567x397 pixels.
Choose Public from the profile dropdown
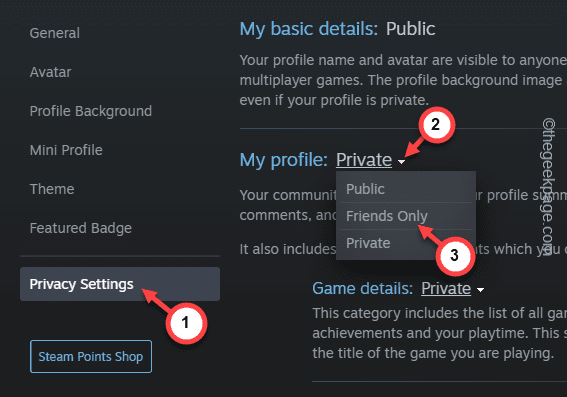pos(406,189)
